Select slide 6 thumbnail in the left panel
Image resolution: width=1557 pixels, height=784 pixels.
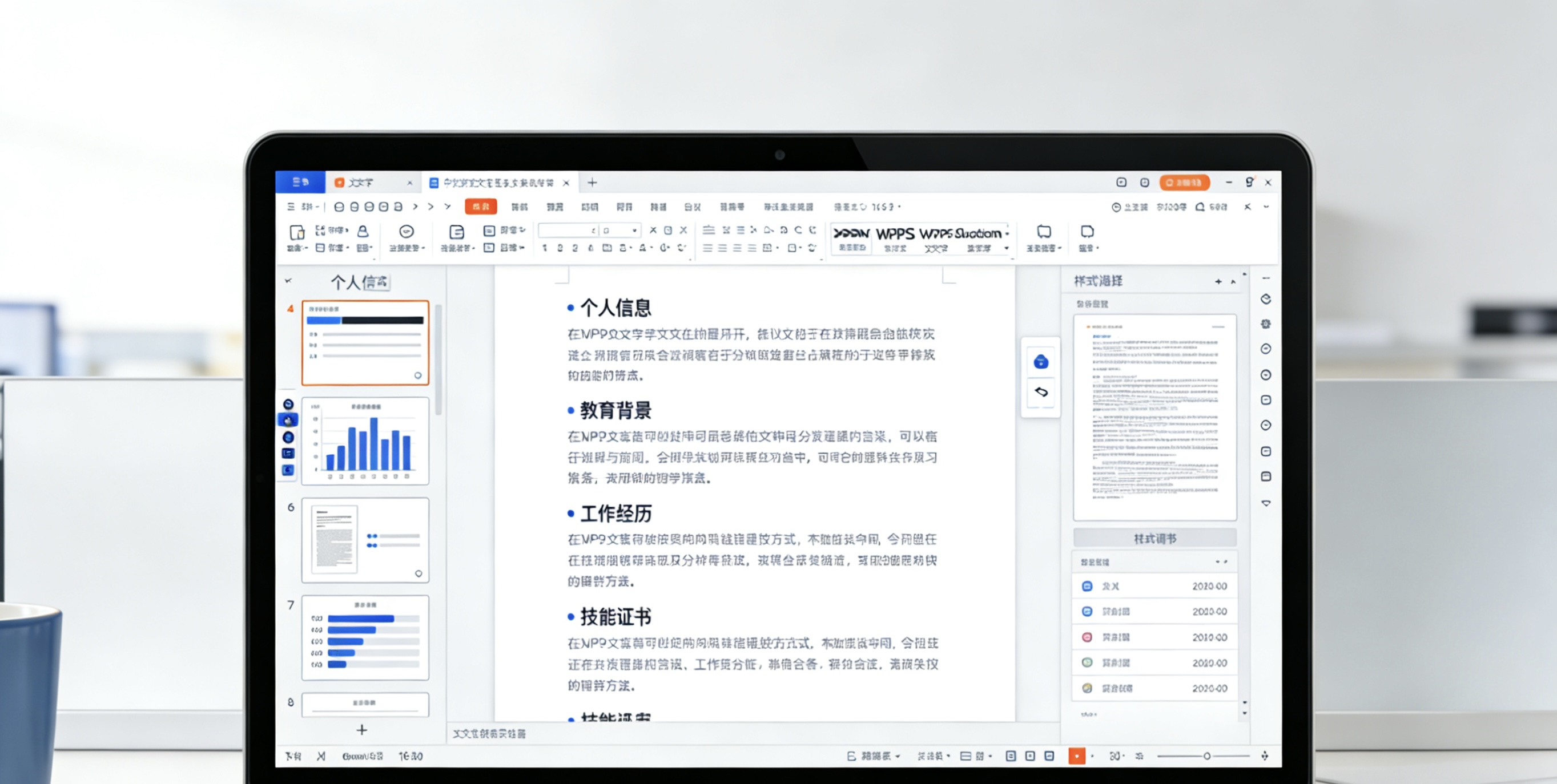(x=365, y=539)
